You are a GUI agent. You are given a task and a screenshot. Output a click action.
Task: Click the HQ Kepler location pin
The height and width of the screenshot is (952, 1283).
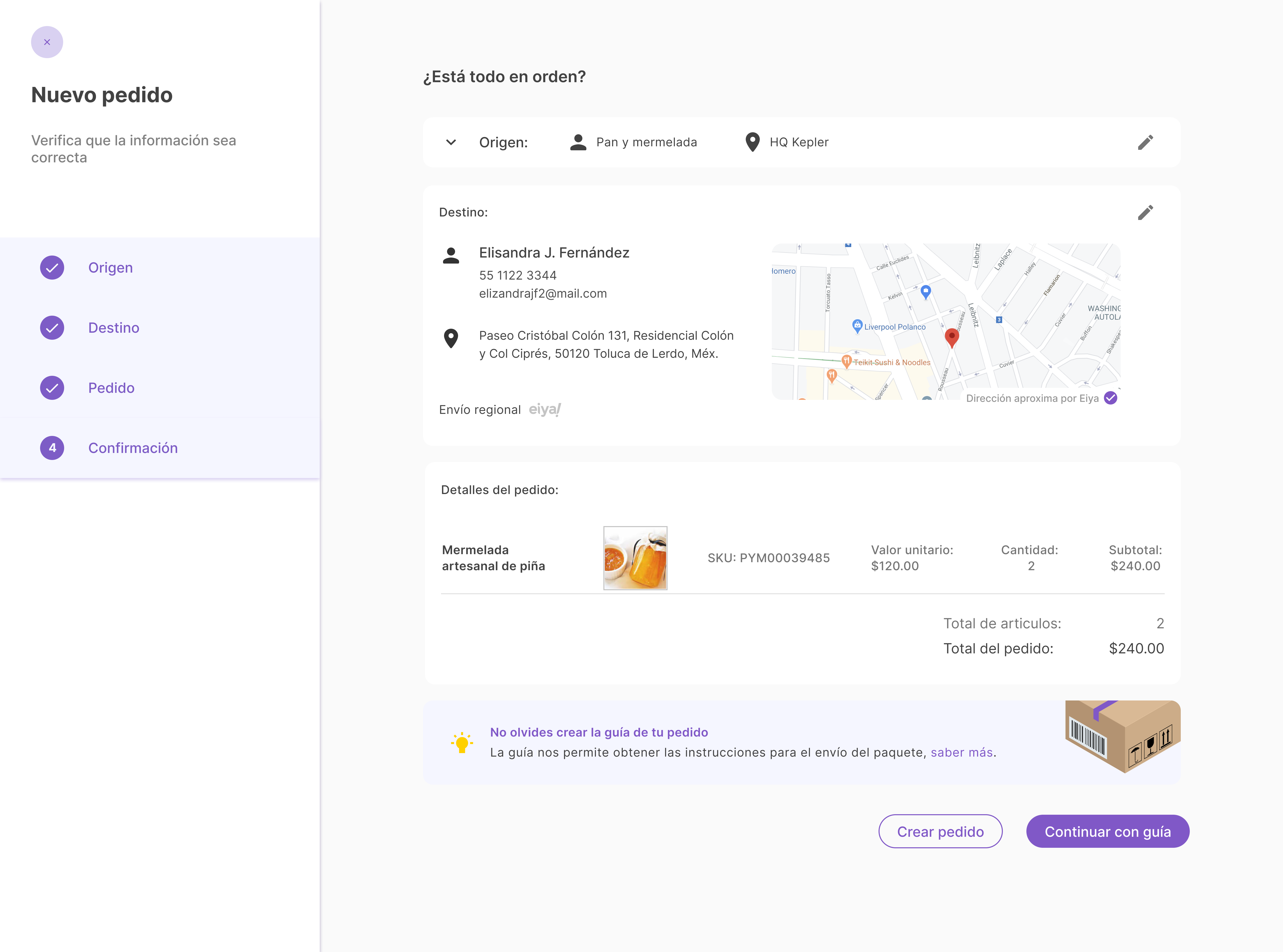(752, 142)
